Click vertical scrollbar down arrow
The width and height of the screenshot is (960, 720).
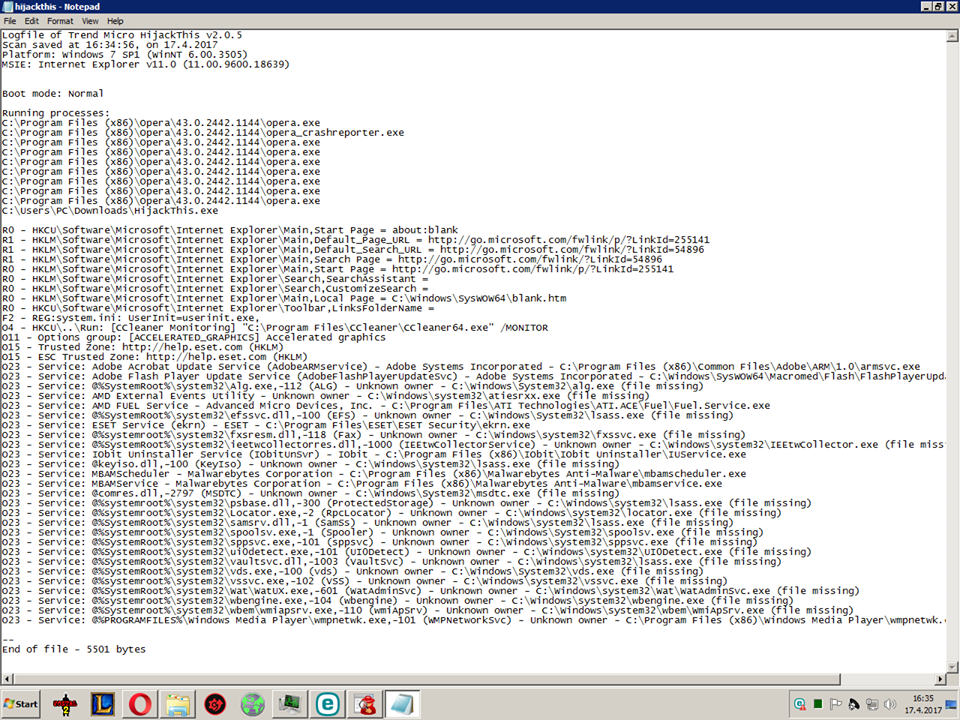952,667
